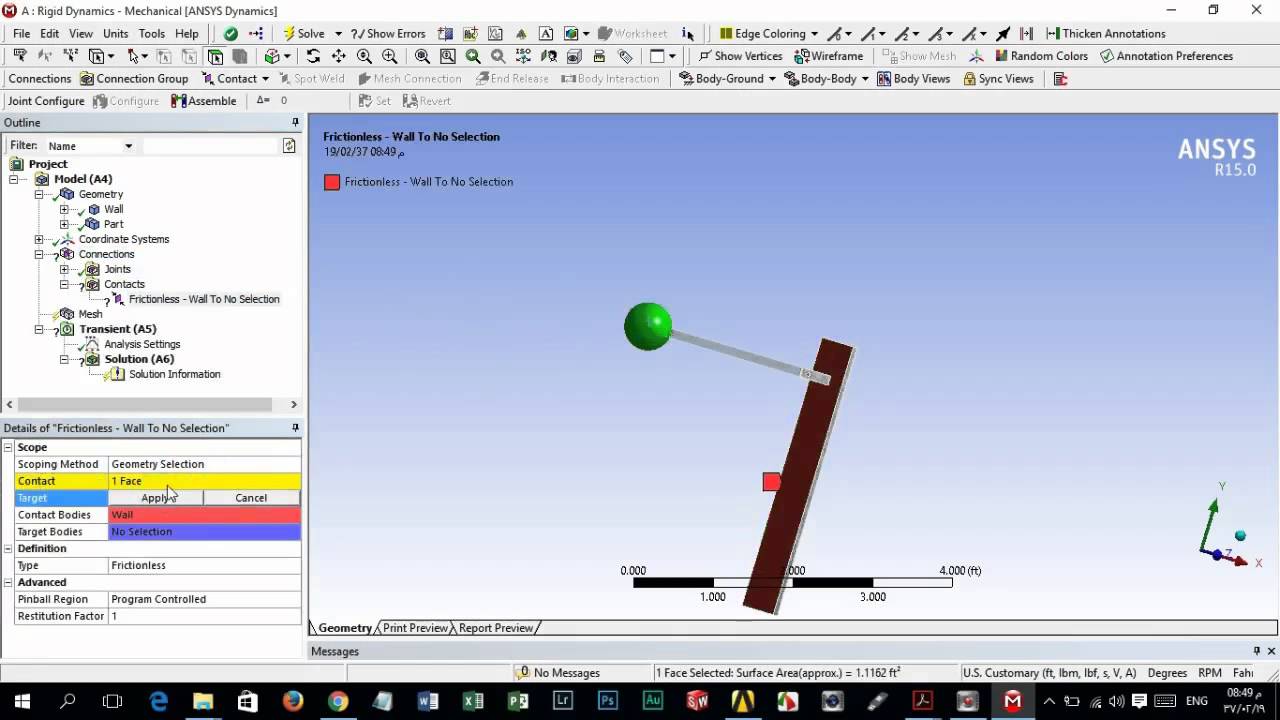Open Word from the Windows taskbar
The width and height of the screenshot is (1280, 720).
tap(428, 701)
